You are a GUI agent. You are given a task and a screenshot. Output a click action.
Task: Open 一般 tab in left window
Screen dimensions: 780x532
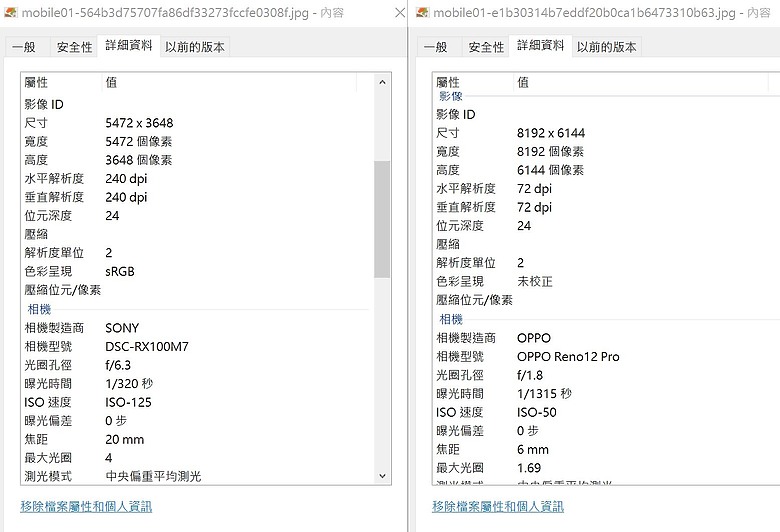[x=24, y=47]
